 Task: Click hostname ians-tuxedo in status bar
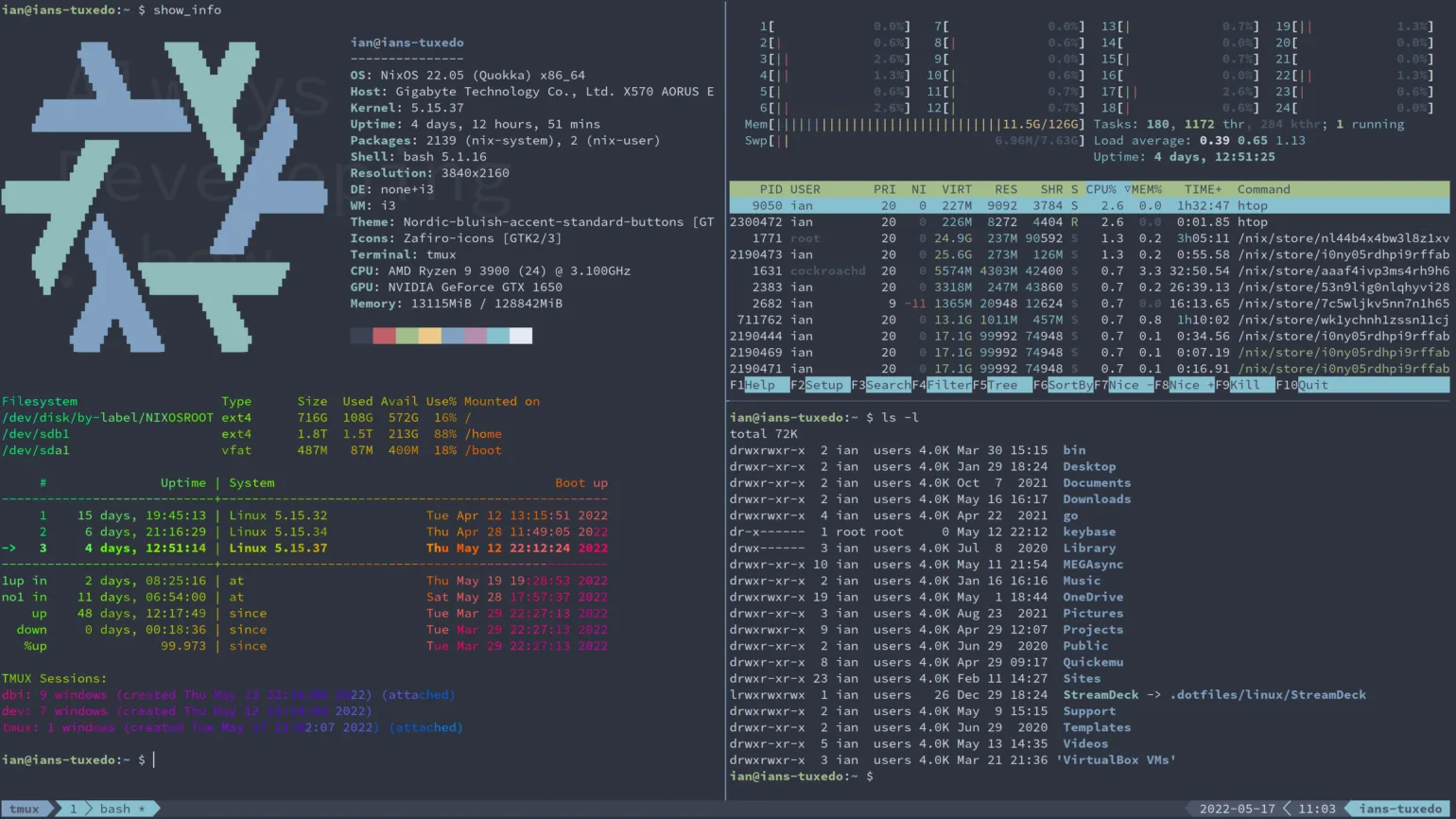tap(1399, 809)
